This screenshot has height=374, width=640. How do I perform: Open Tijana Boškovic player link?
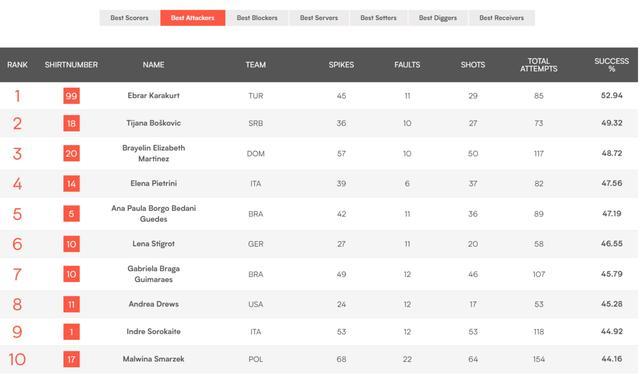(153, 123)
